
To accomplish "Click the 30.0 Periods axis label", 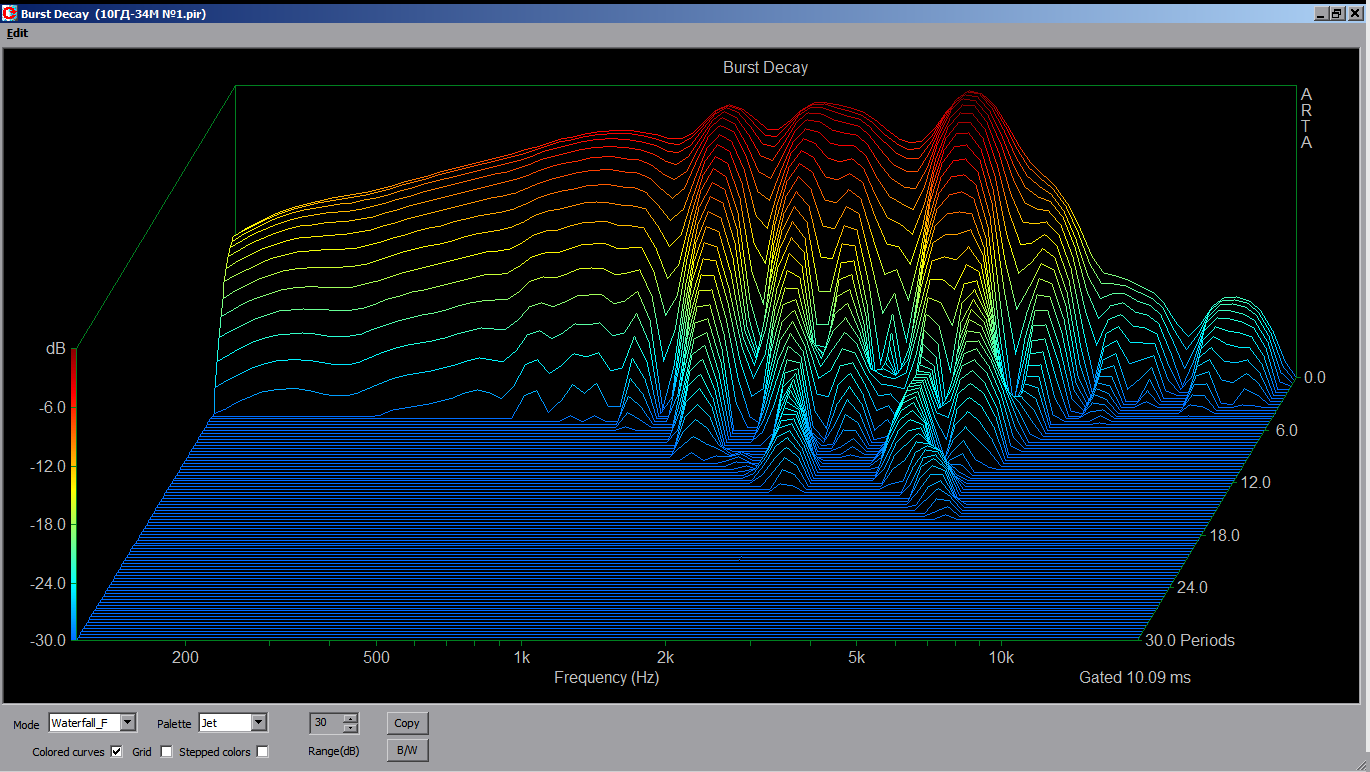I will tap(1190, 640).
